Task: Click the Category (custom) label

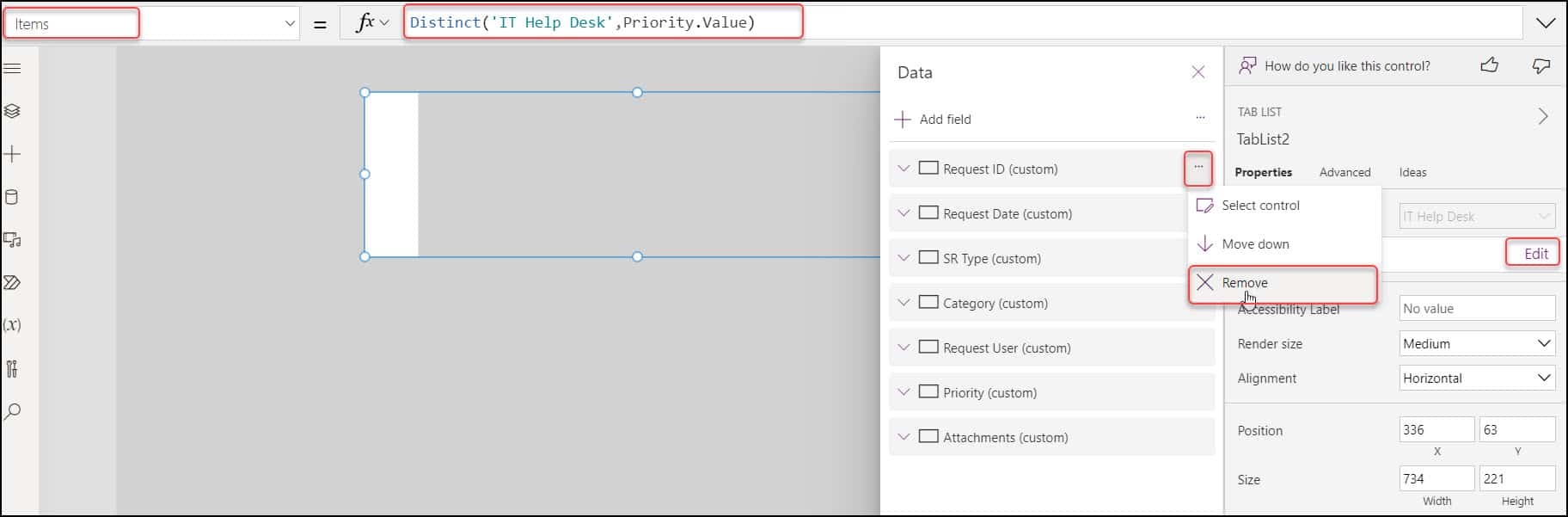Action: 995,303
